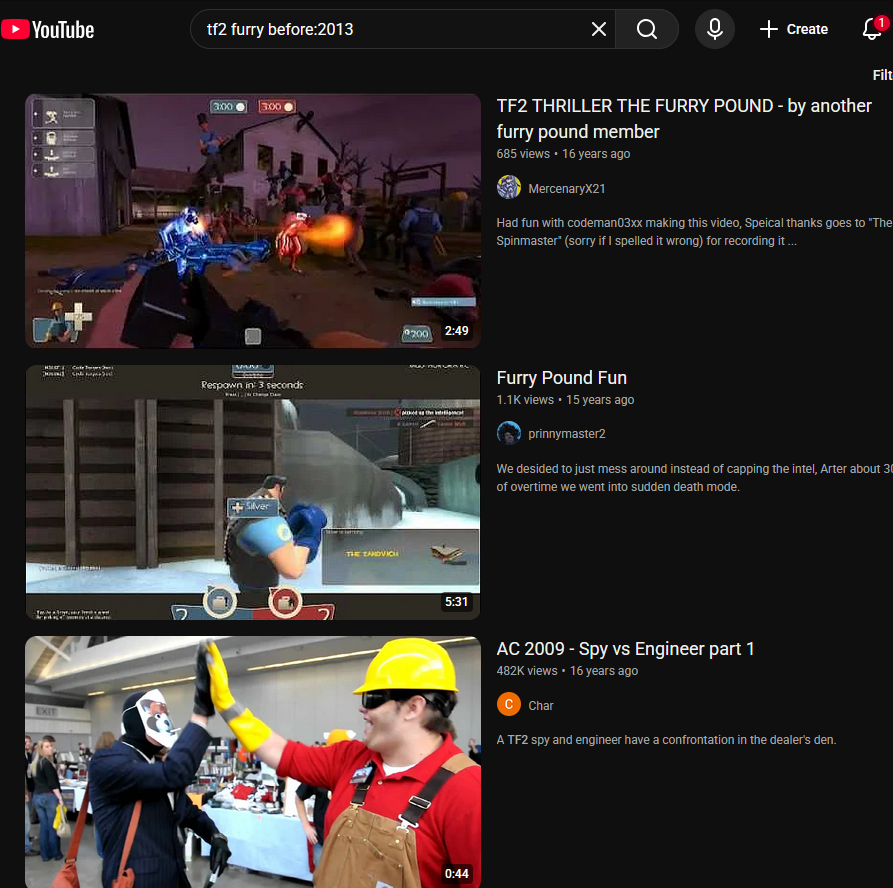Viewport: 893px width, 888px height.
Task: Open 'AC 2009 - Spy vs Engineer part 1'
Action: (x=625, y=649)
